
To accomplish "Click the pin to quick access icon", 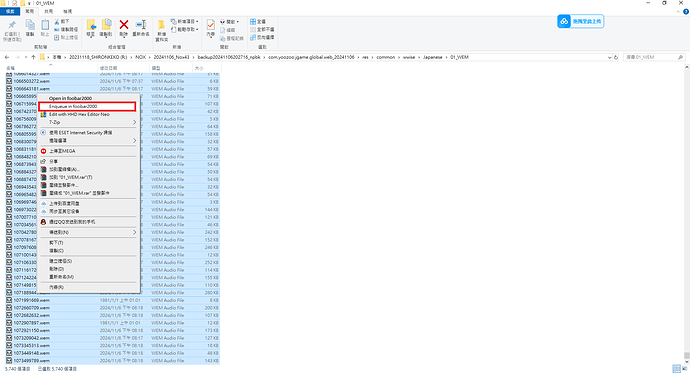I will pos(12,25).
